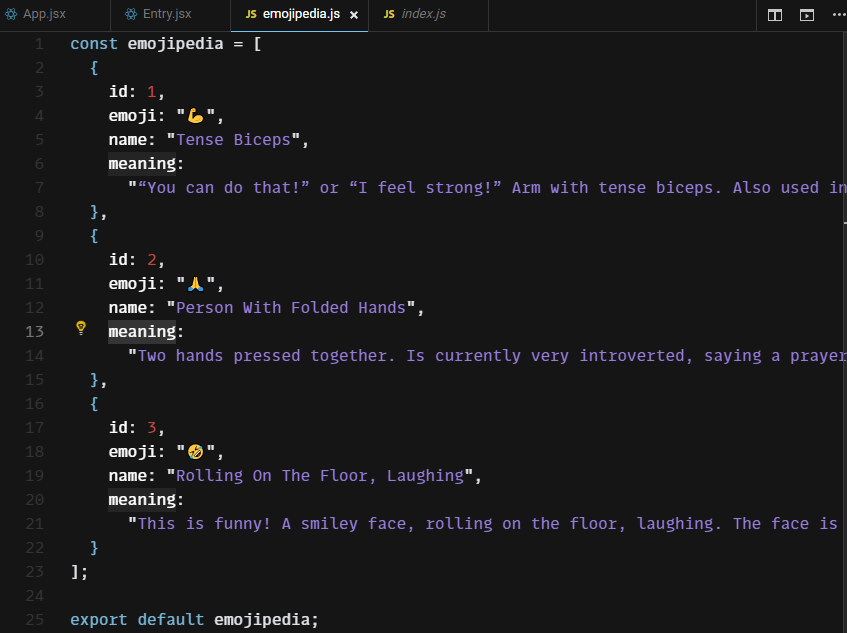Viewport: 847px width, 633px height.
Task: Click "Rolling On The Floor, Laughing" string
Action: point(320,476)
